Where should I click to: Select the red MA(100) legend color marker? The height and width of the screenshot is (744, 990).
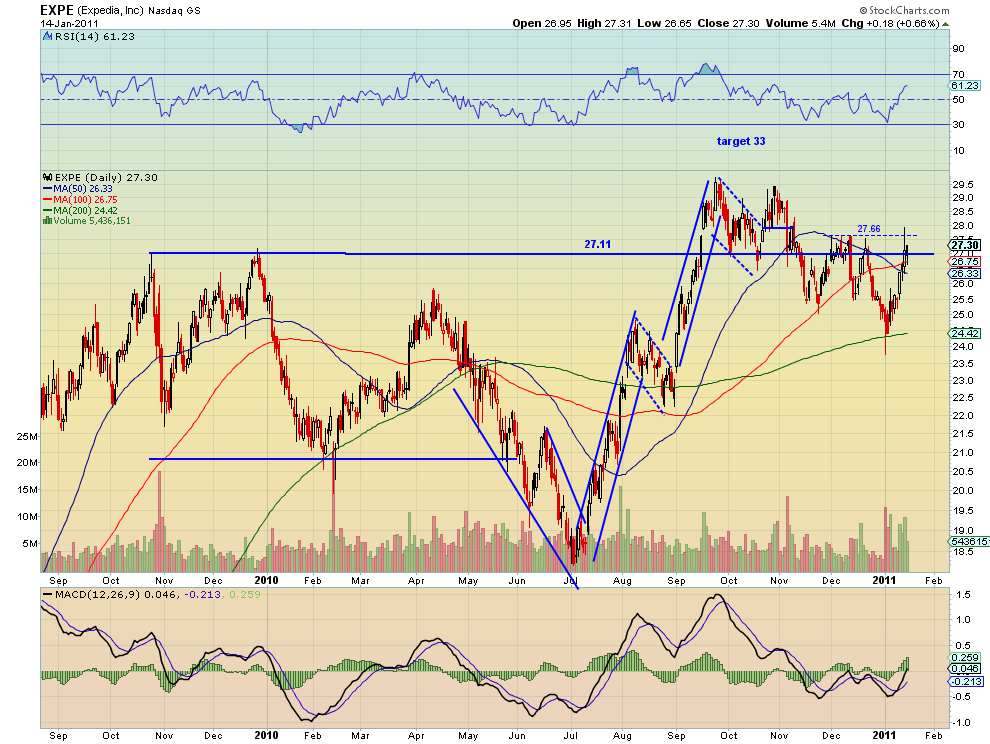tap(47, 200)
